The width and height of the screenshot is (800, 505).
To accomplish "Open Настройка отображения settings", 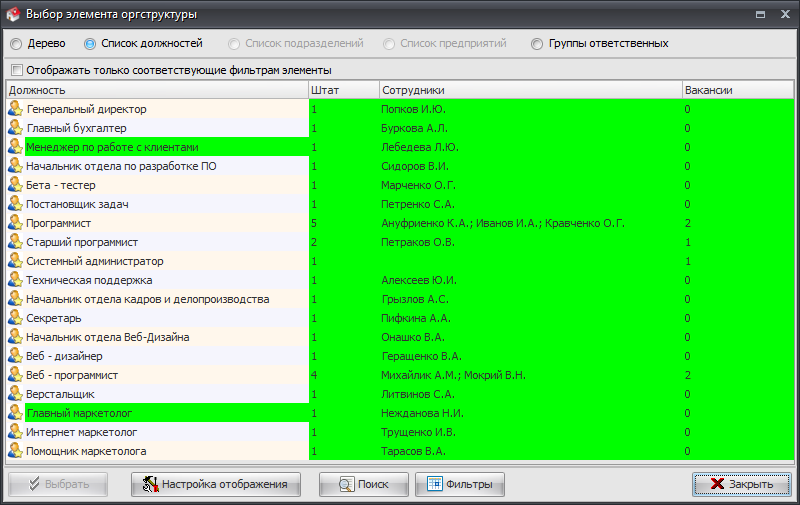I will click(x=215, y=484).
